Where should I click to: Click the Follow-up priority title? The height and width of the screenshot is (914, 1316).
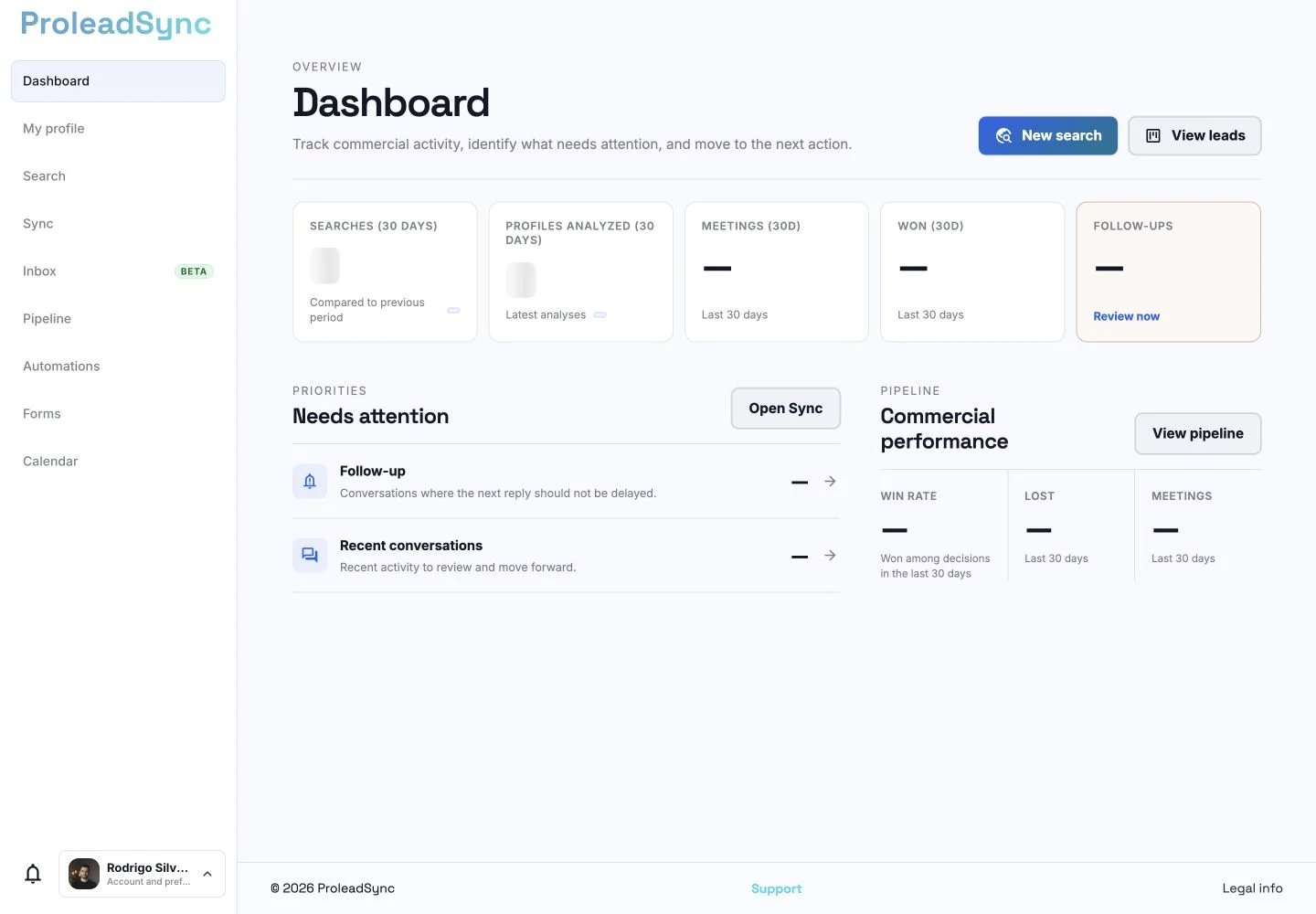[x=373, y=471]
